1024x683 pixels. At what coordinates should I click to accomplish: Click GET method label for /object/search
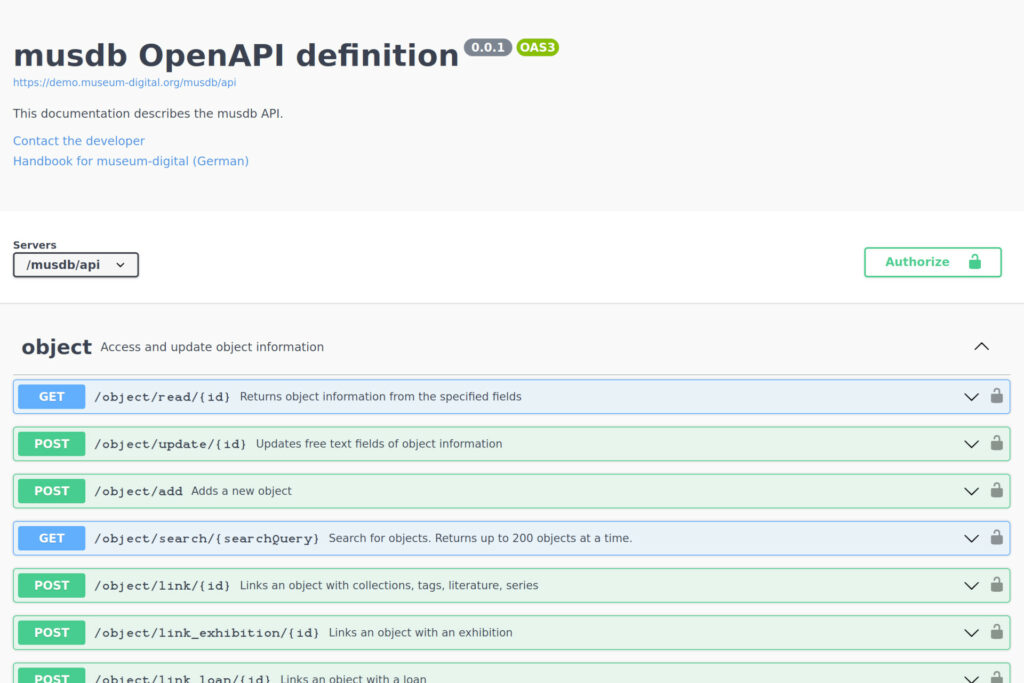52,538
